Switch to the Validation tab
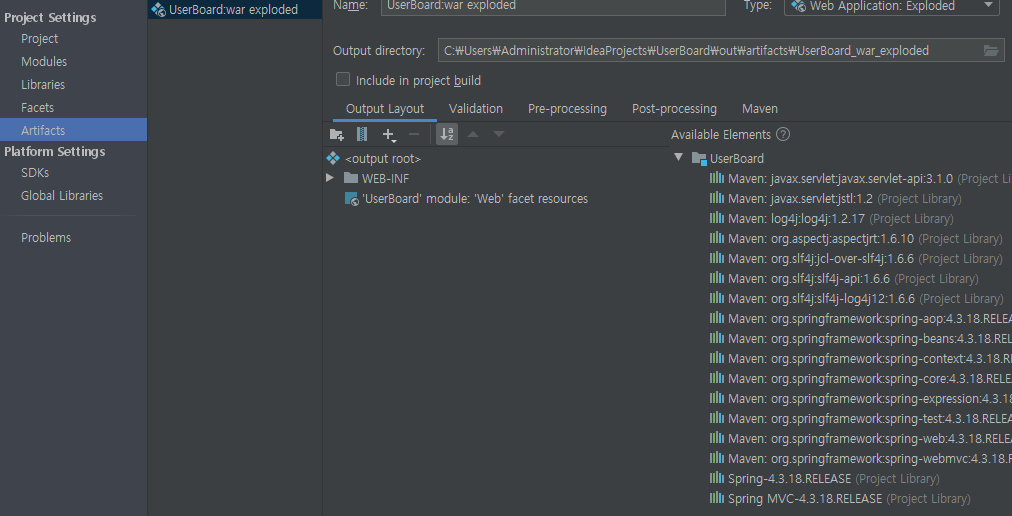 [476, 108]
